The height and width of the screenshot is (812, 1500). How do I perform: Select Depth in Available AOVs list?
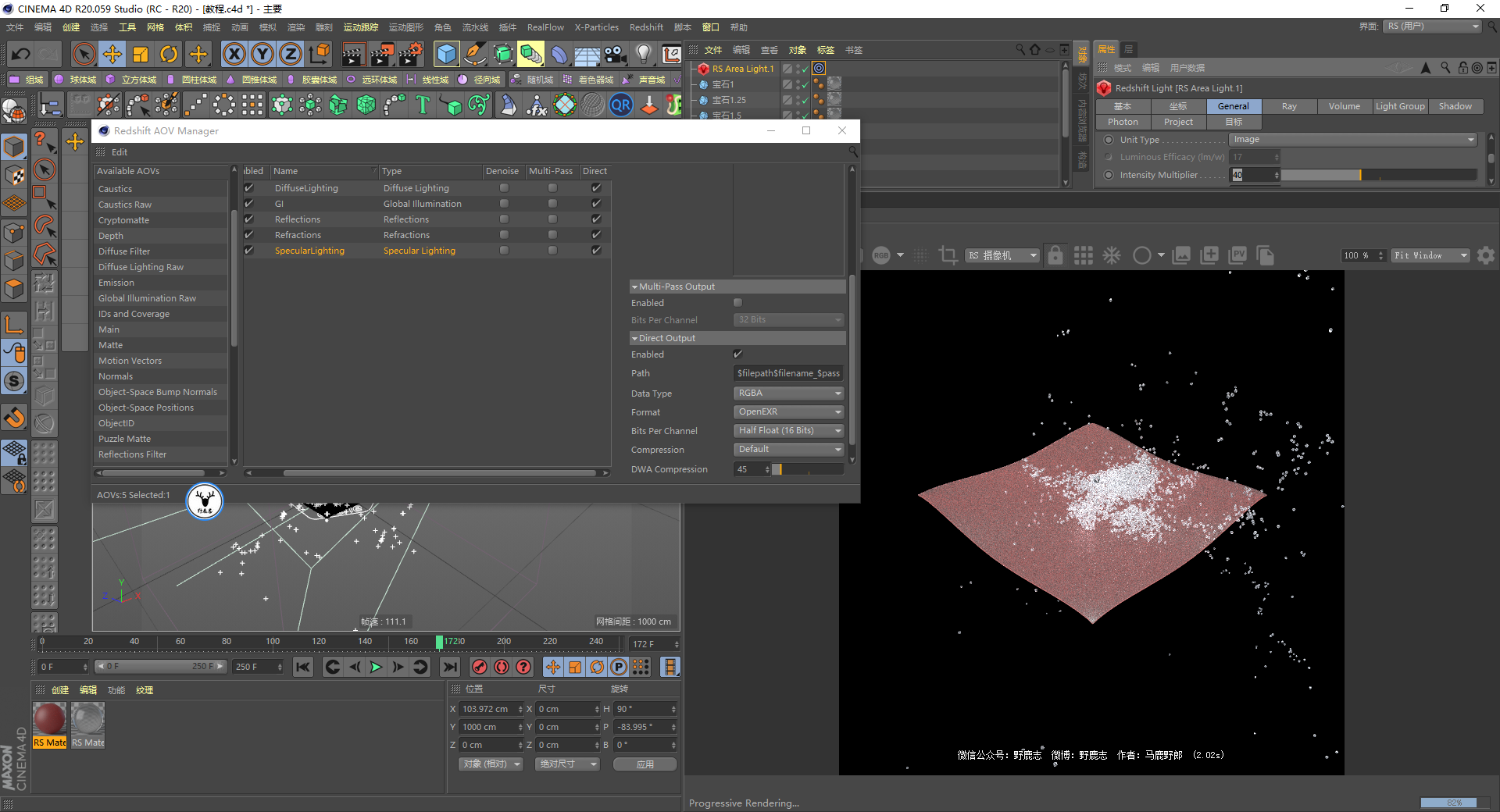tap(162, 236)
